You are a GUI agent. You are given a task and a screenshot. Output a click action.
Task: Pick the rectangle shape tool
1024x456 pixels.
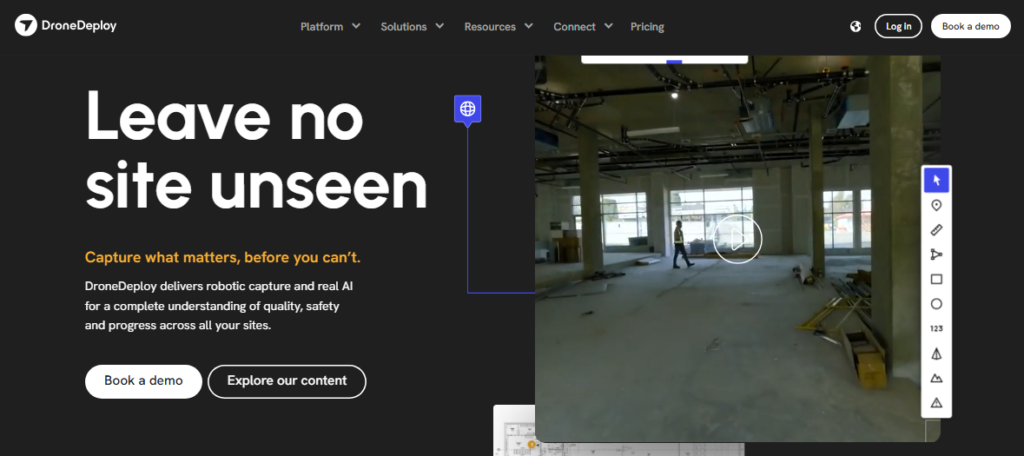coord(936,280)
